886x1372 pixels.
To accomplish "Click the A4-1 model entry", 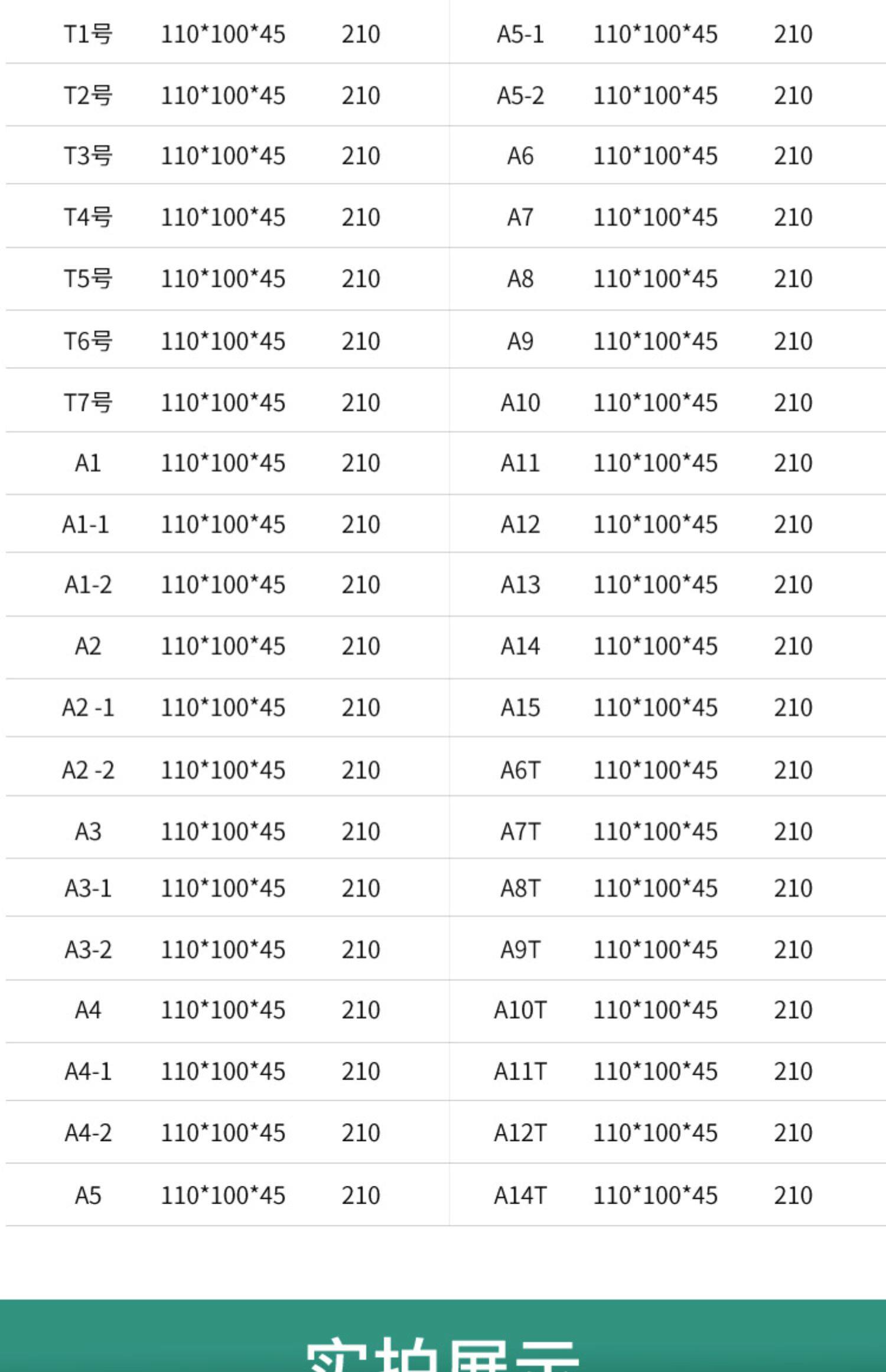I will pos(88,1072).
